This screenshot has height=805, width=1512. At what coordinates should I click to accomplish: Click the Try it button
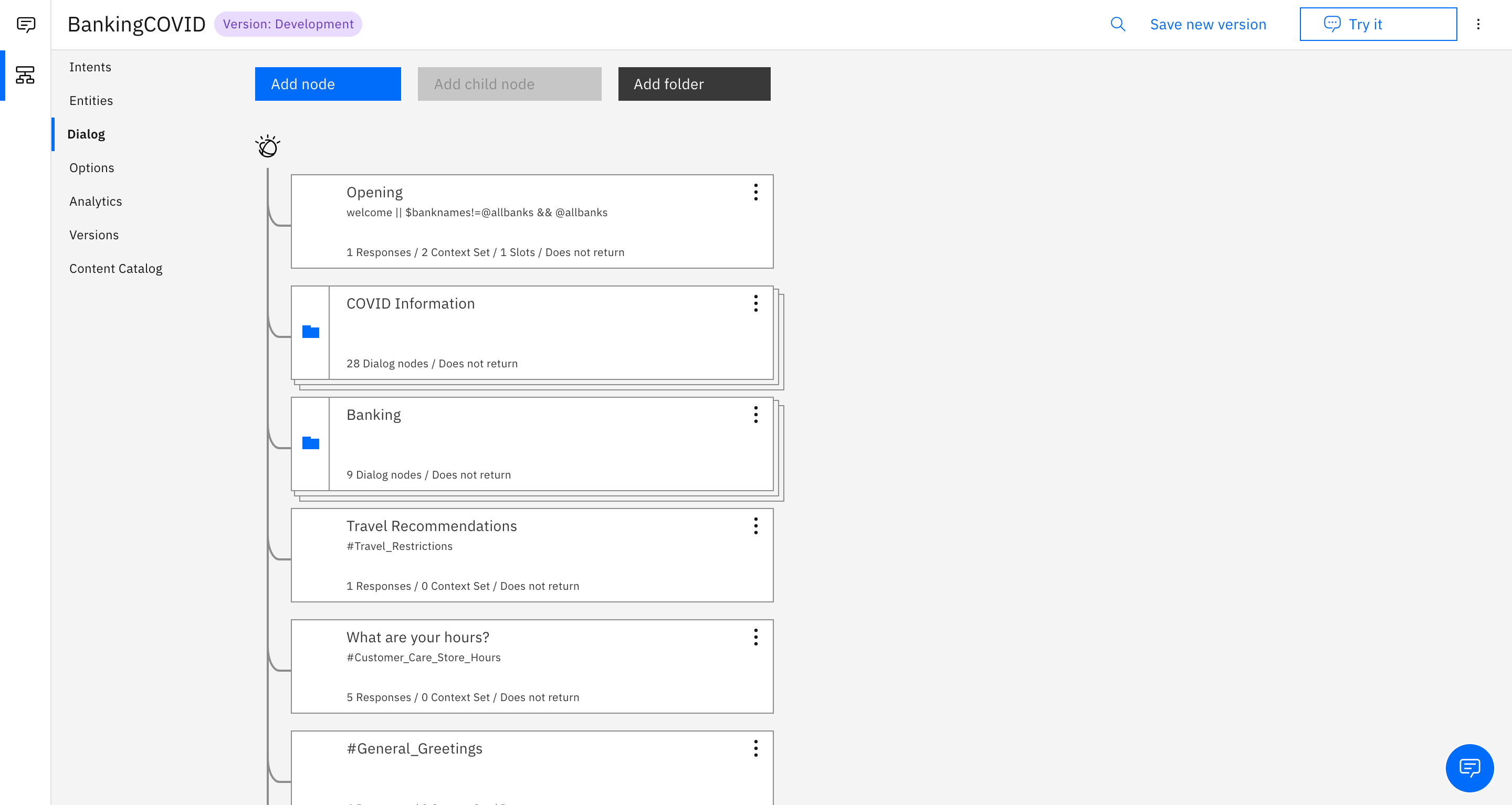click(1378, 24)
